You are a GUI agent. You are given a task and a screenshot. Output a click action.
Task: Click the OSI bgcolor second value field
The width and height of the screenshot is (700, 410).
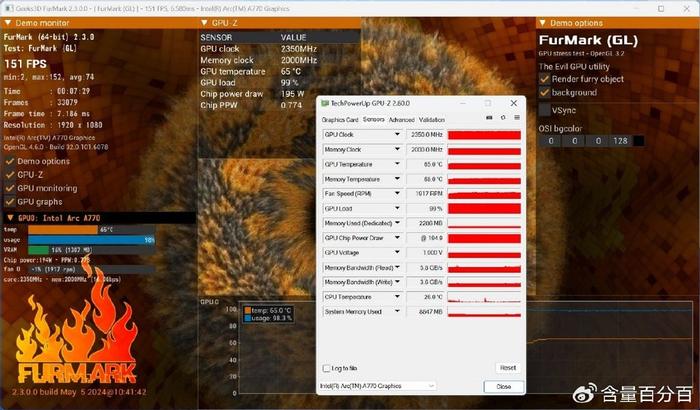(x=575, y=141)
